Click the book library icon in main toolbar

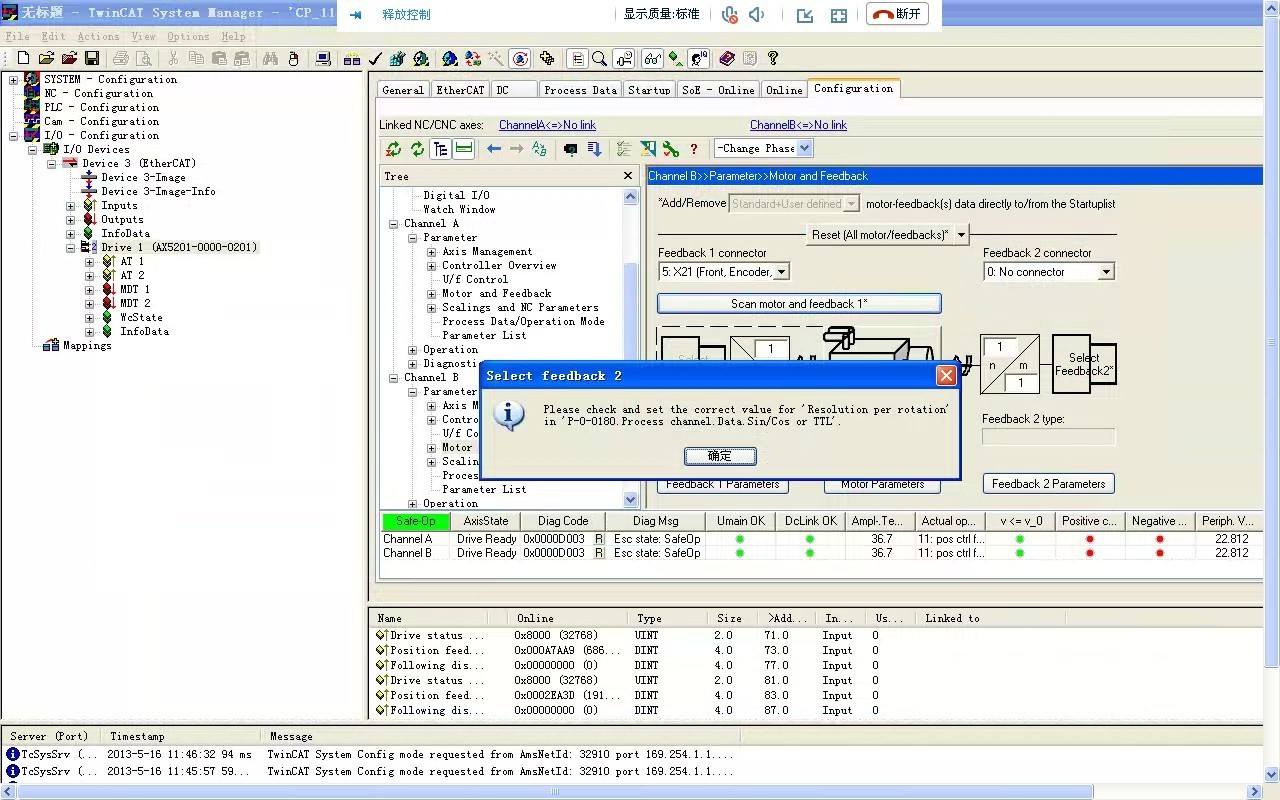tap(727, 59)
